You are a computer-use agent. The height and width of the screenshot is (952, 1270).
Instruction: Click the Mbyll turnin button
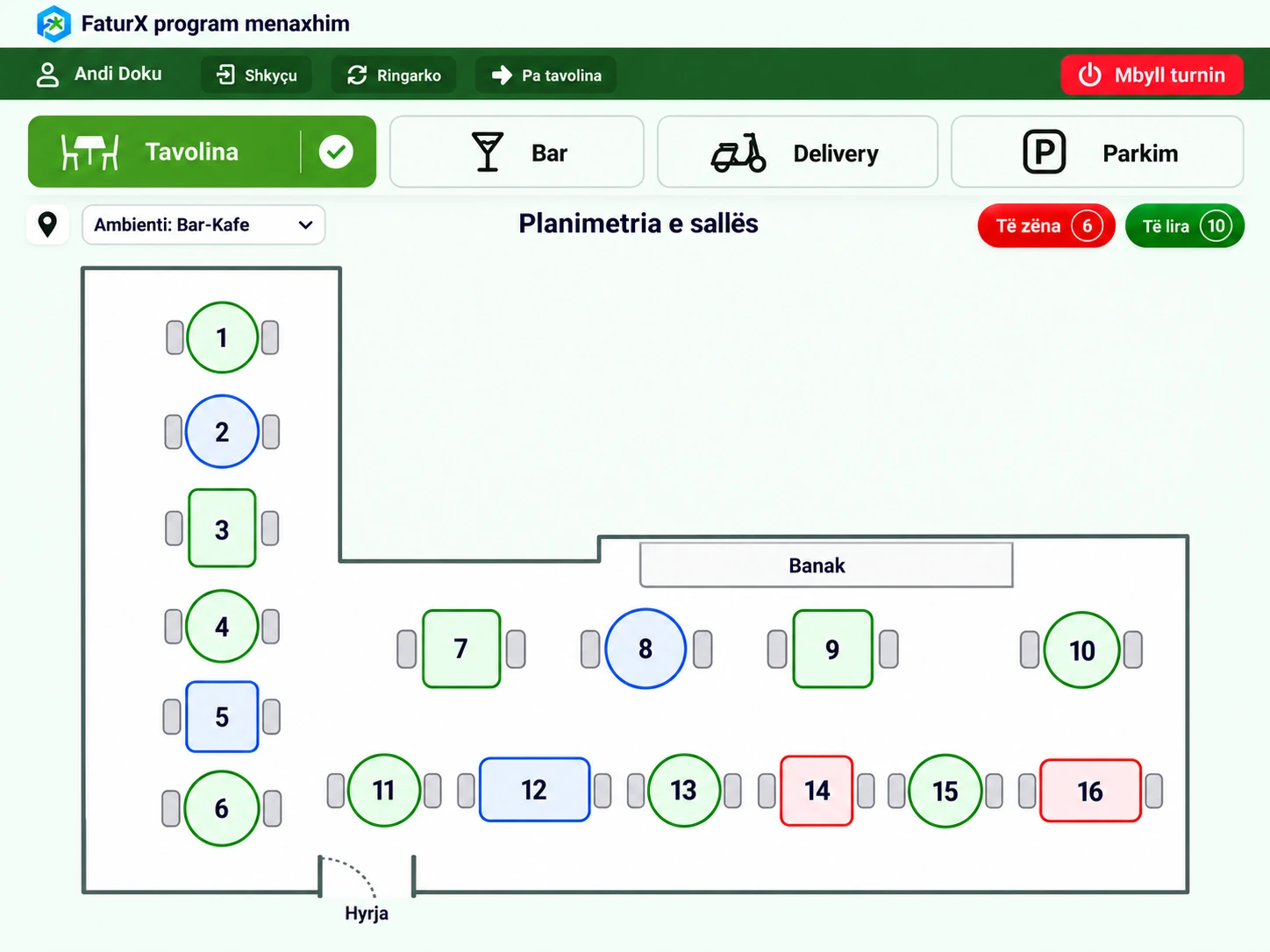tap(1152, 75)
